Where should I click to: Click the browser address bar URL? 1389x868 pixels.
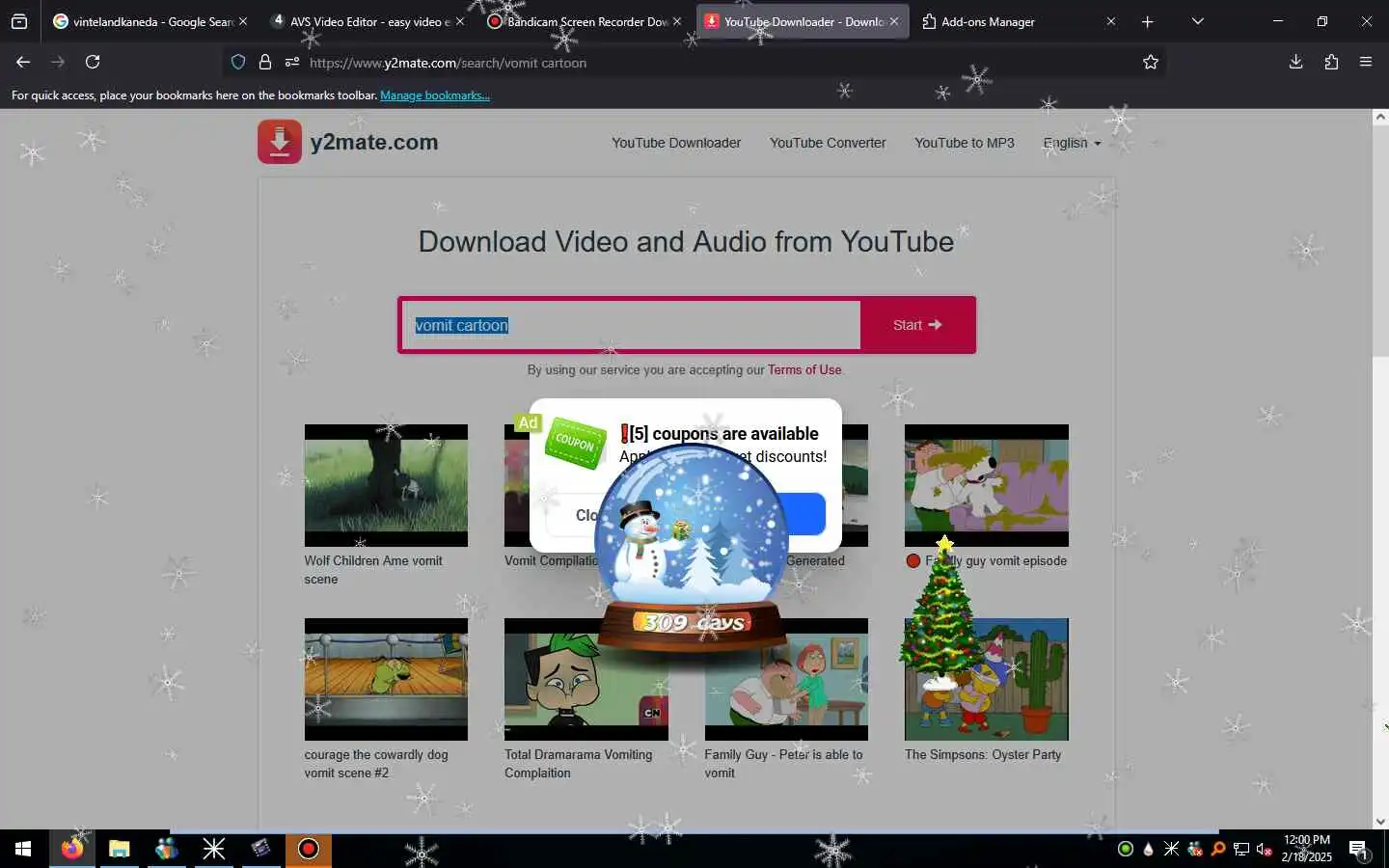click(448, 63)
